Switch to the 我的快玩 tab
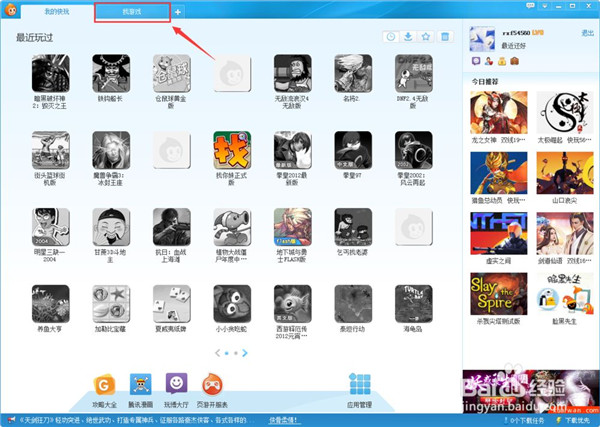This screenshot has width=600, height=427. 58,11
